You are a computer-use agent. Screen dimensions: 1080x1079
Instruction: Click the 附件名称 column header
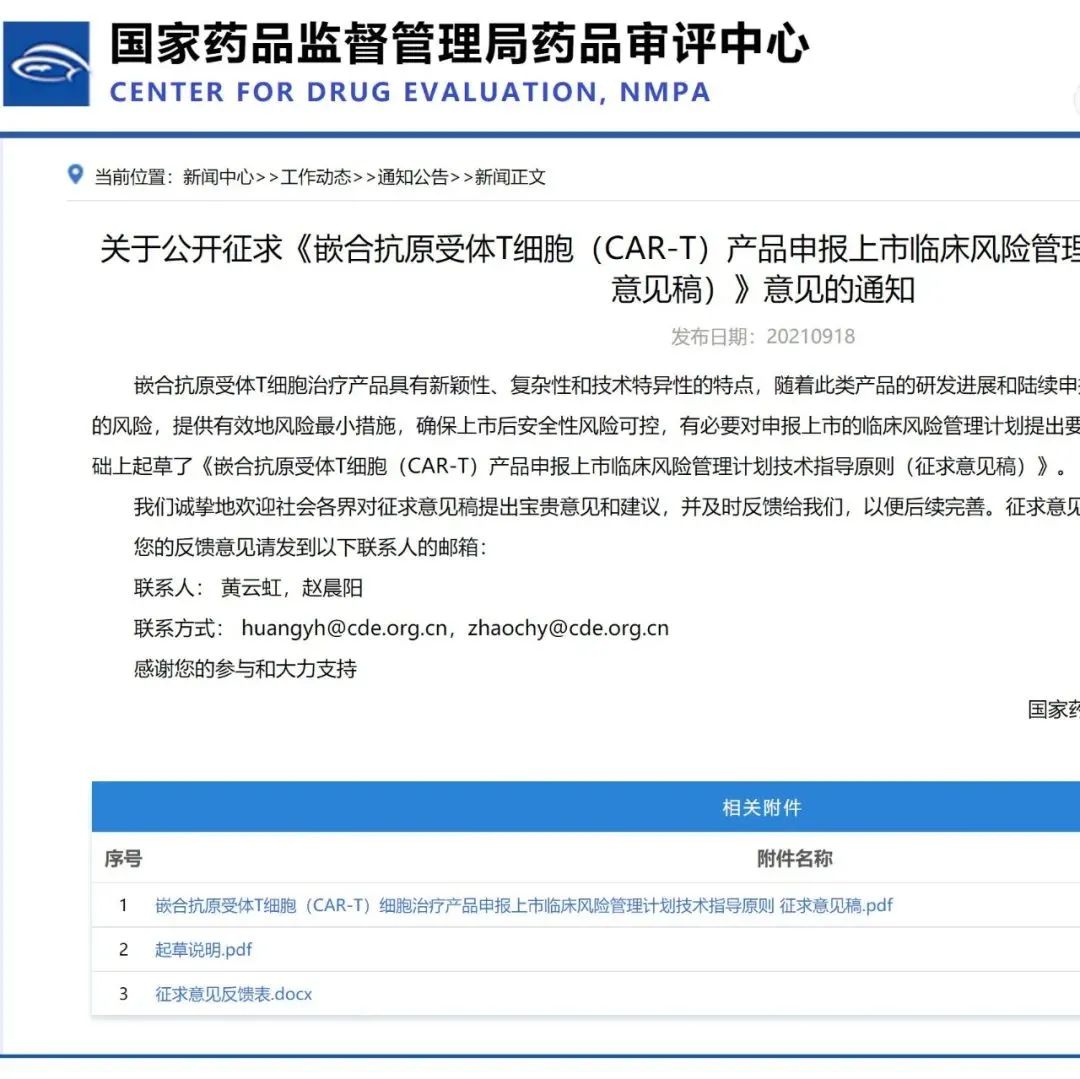pyautogui.click(x=795, y=859)
